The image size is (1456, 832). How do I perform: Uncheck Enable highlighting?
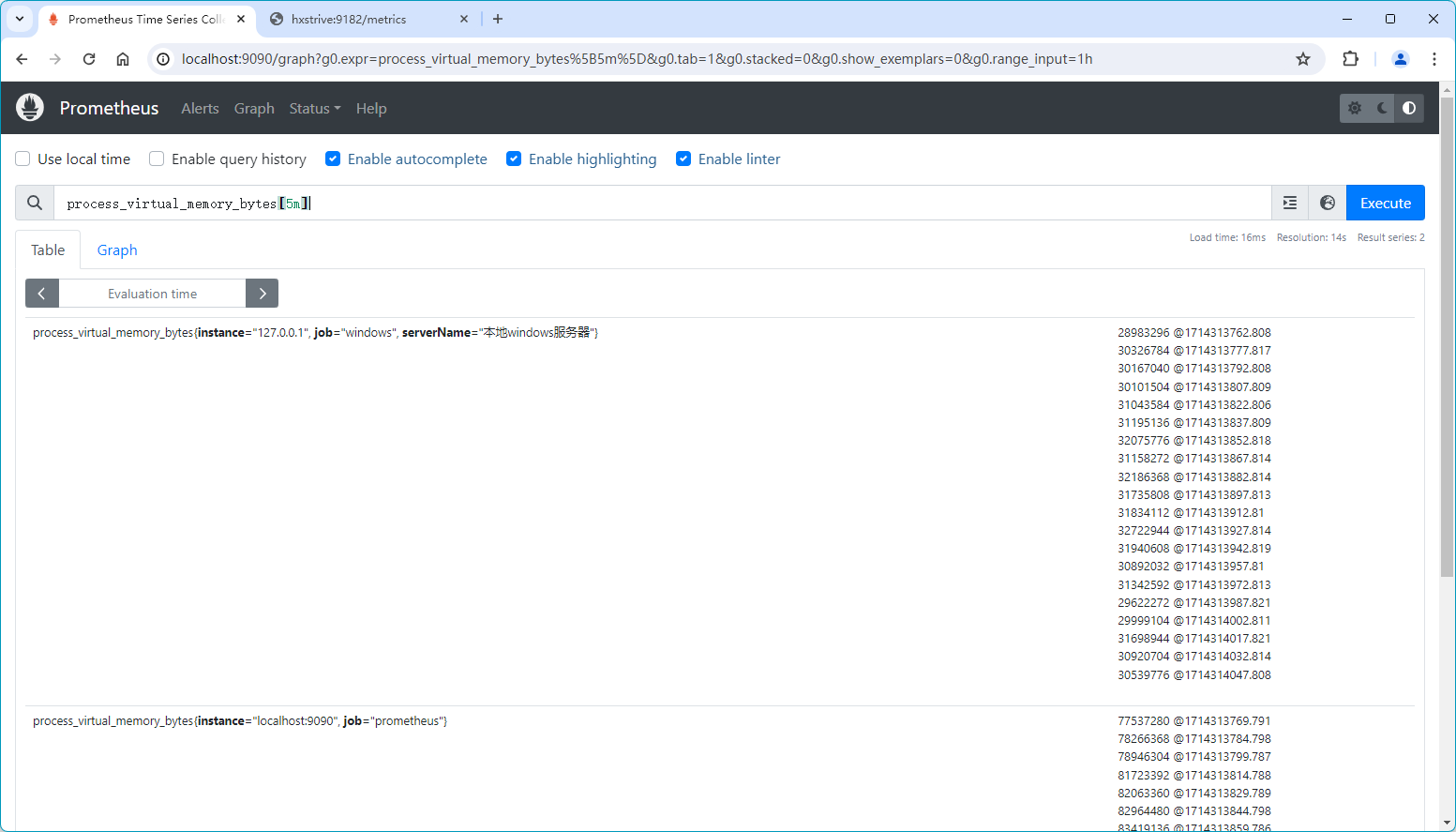[514, 159]
